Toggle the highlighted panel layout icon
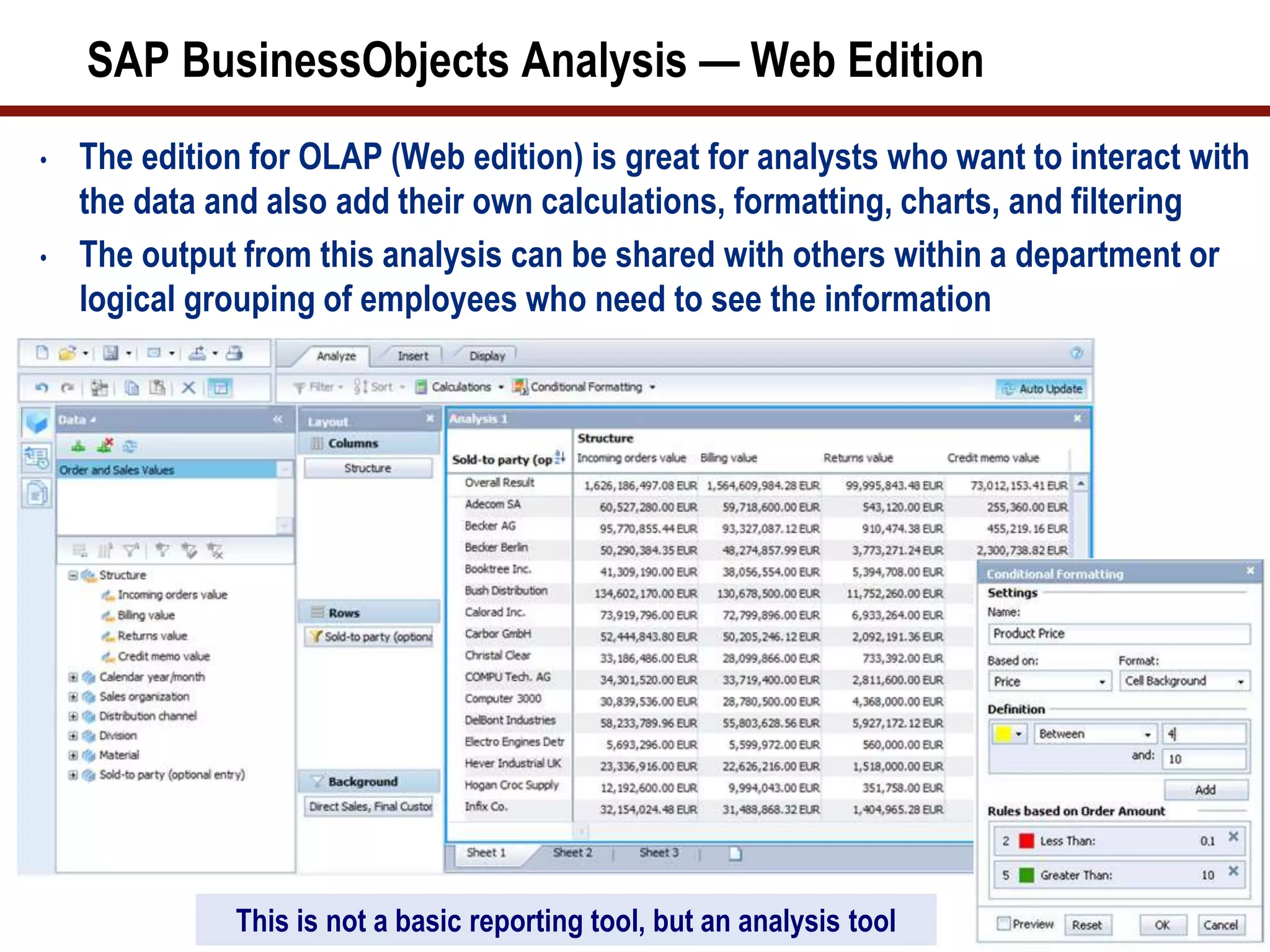The height and width of the screenshot is (952, 1270). pos(220,388)
